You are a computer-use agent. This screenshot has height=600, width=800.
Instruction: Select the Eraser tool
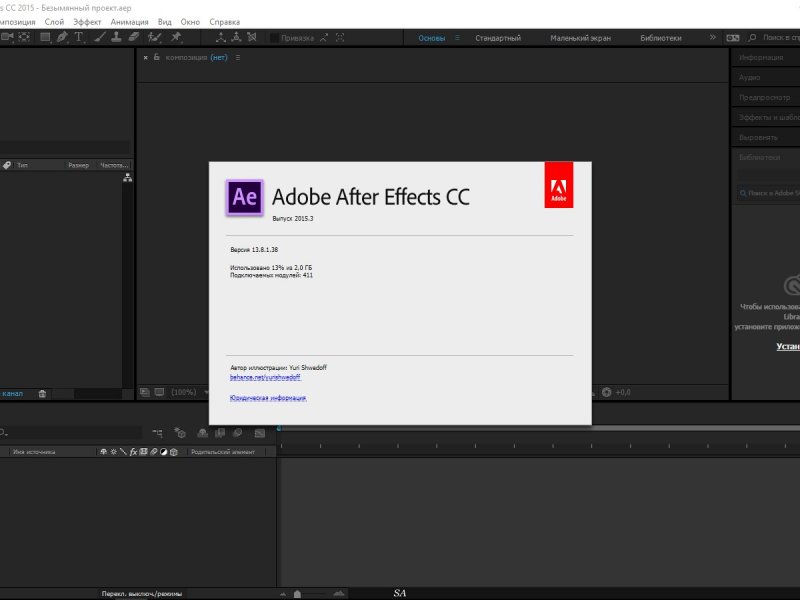134,37
